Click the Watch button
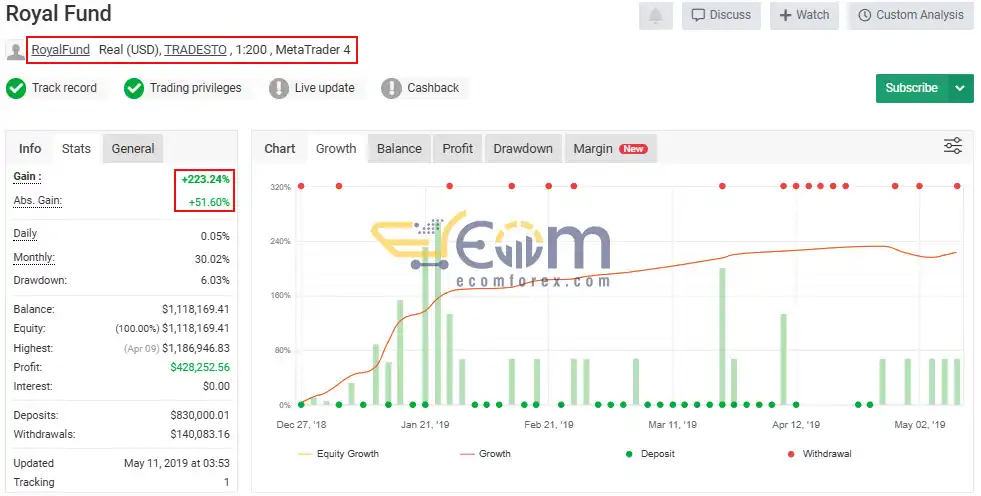The width and height of the screenshot is (981, 496). [x=805, y=16]
